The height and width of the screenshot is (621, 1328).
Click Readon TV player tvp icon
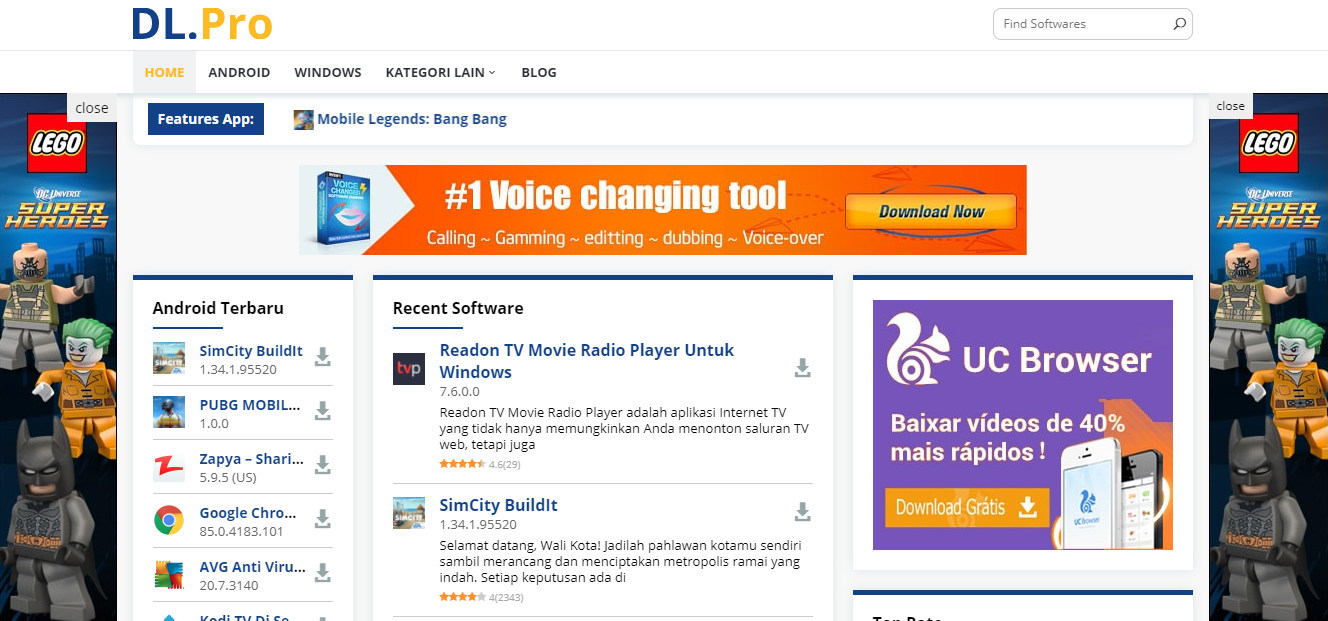pos(409,369)
